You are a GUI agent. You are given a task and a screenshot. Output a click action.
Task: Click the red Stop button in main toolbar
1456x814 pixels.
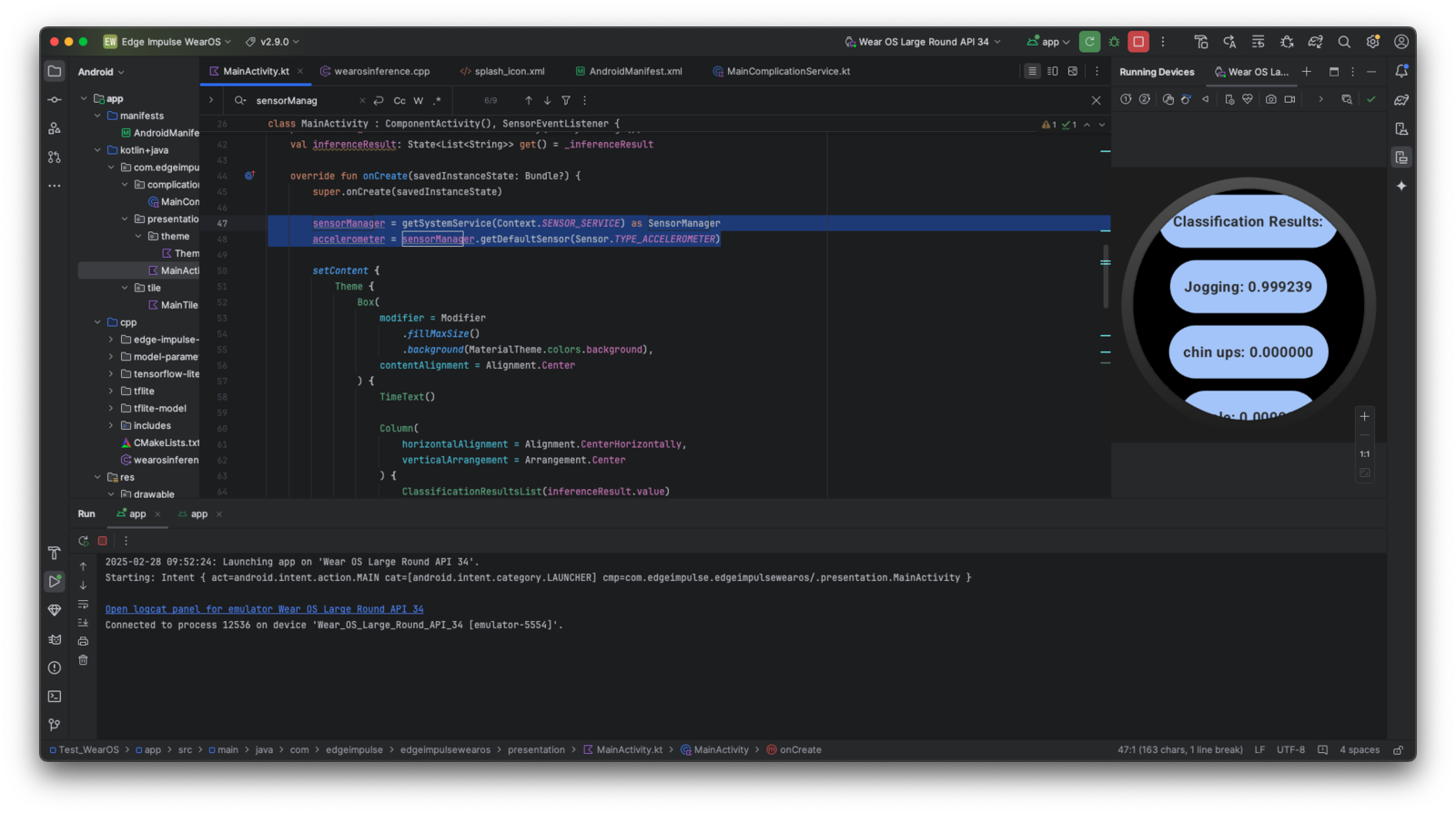[x=1138, y=42]
